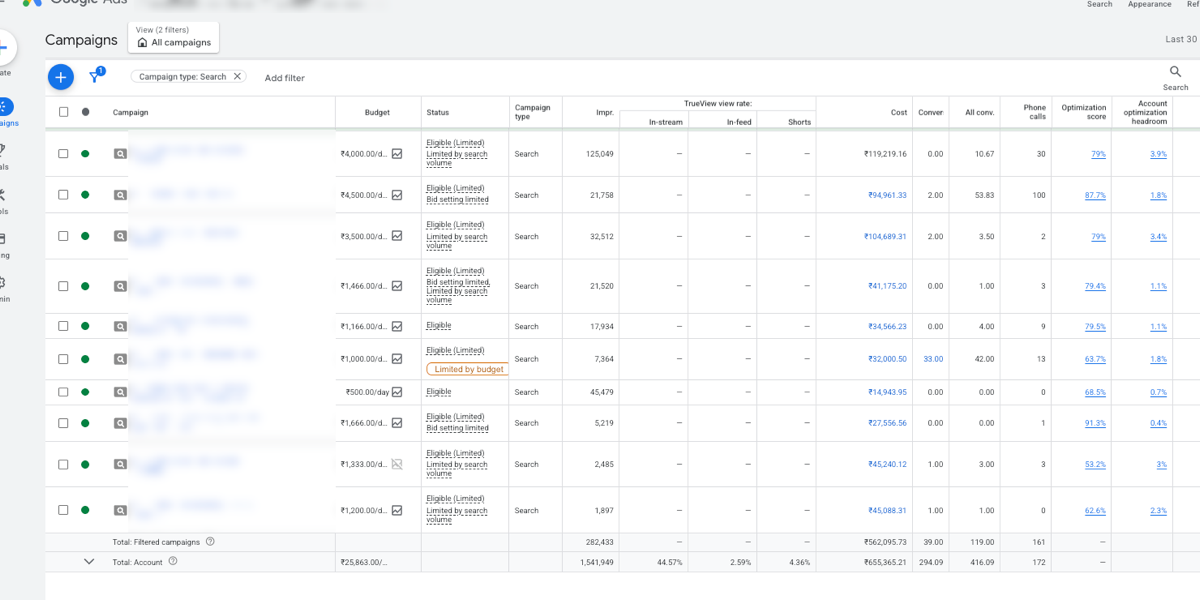Image resolution: width=1200 pixels, height=600 pixels.
Task: Sort by the Phone calls column header
Action: point(1035,112)
